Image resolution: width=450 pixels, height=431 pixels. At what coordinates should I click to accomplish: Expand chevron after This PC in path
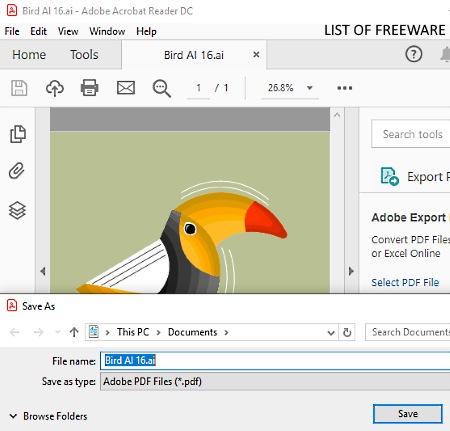click(158, 332)
